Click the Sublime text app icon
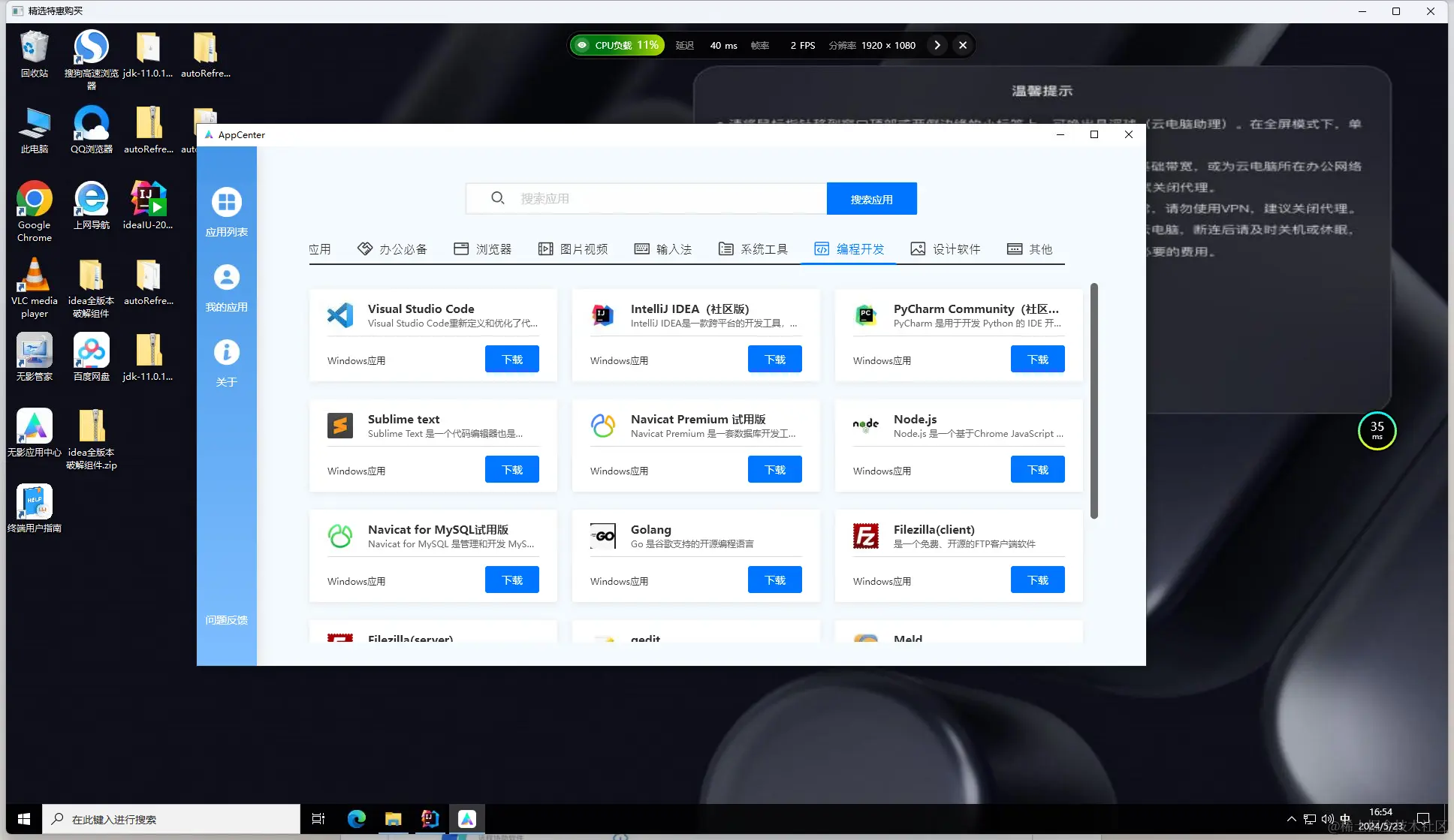1454x840 pixels. click(x=340, y=425)
